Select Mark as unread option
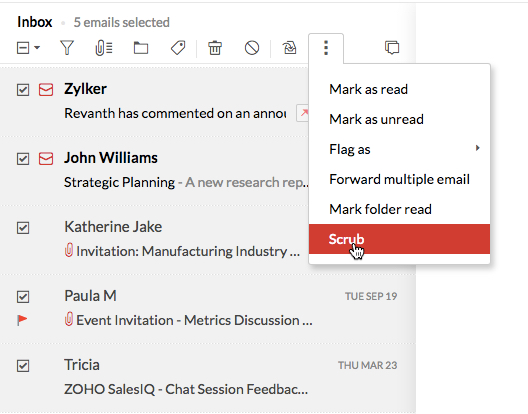Screen dimensions: 528x414 [399, 119]
